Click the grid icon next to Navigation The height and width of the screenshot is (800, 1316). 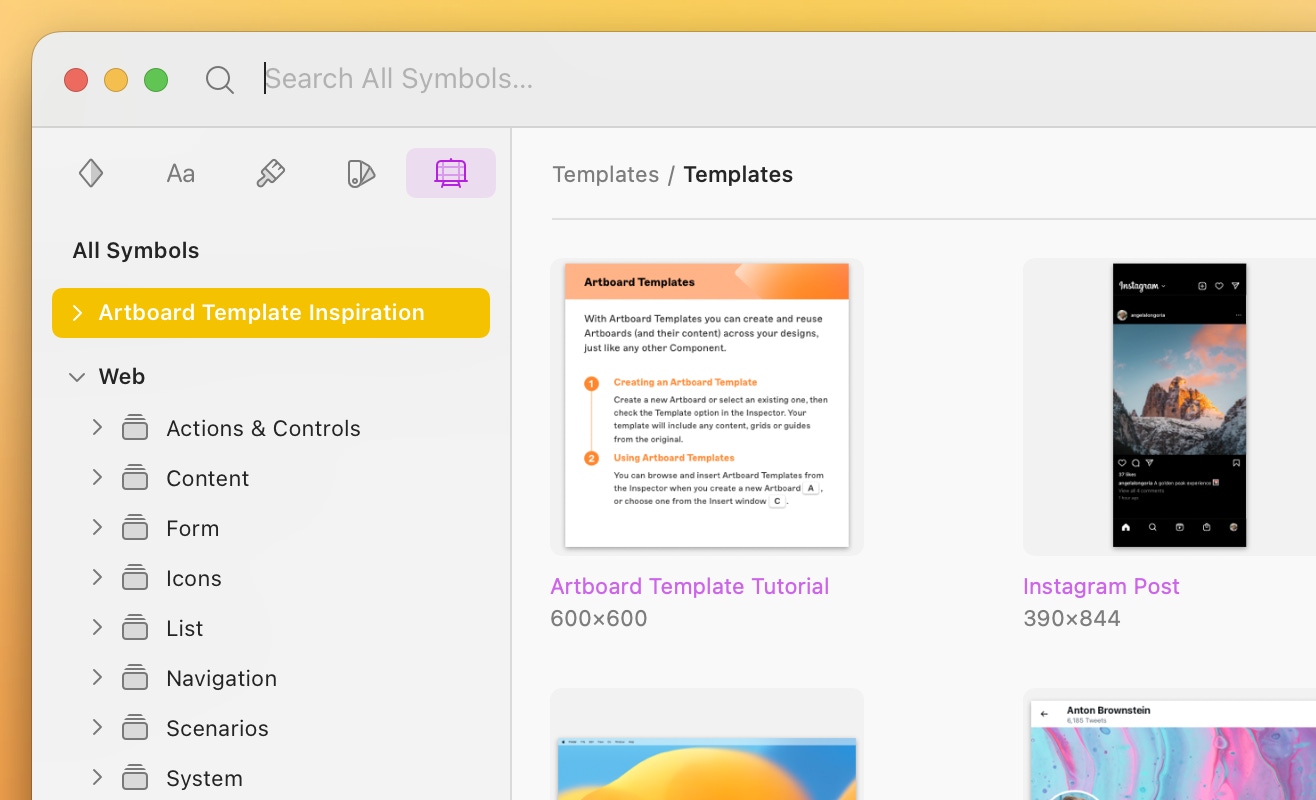point(134,677)
